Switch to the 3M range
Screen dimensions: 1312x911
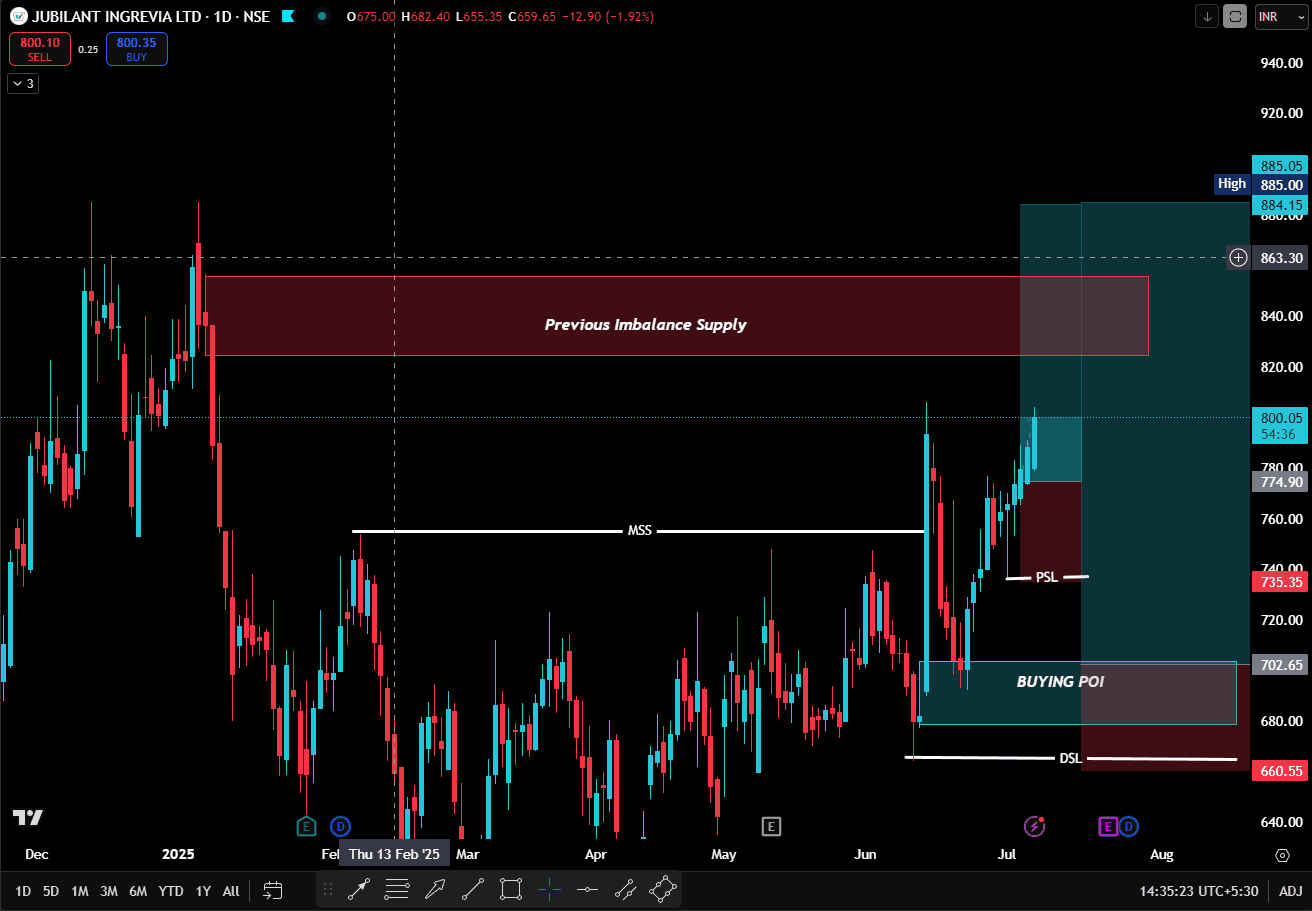click(x=109, y=890)
